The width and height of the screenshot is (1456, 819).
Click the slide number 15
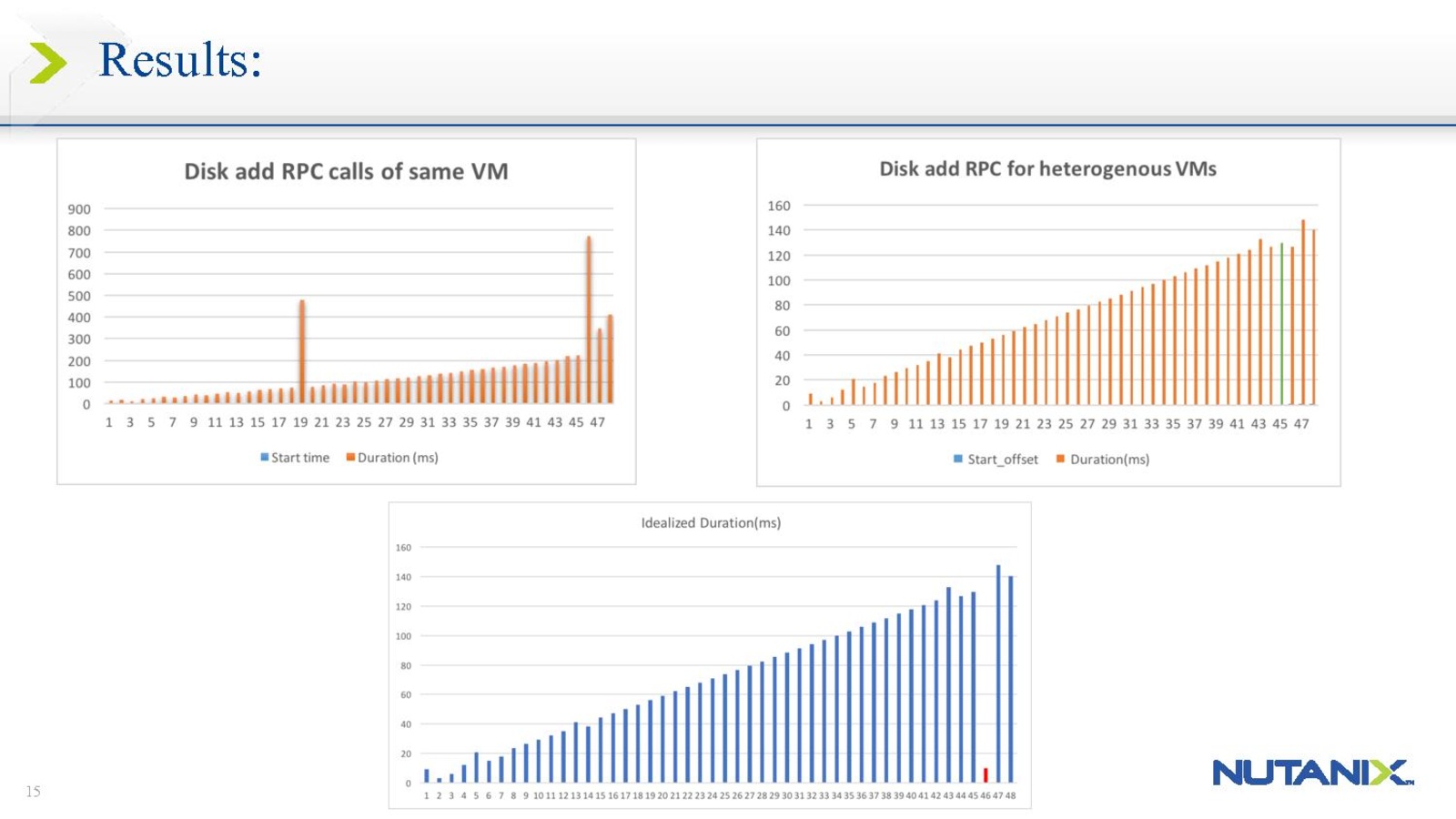[34, 791]
